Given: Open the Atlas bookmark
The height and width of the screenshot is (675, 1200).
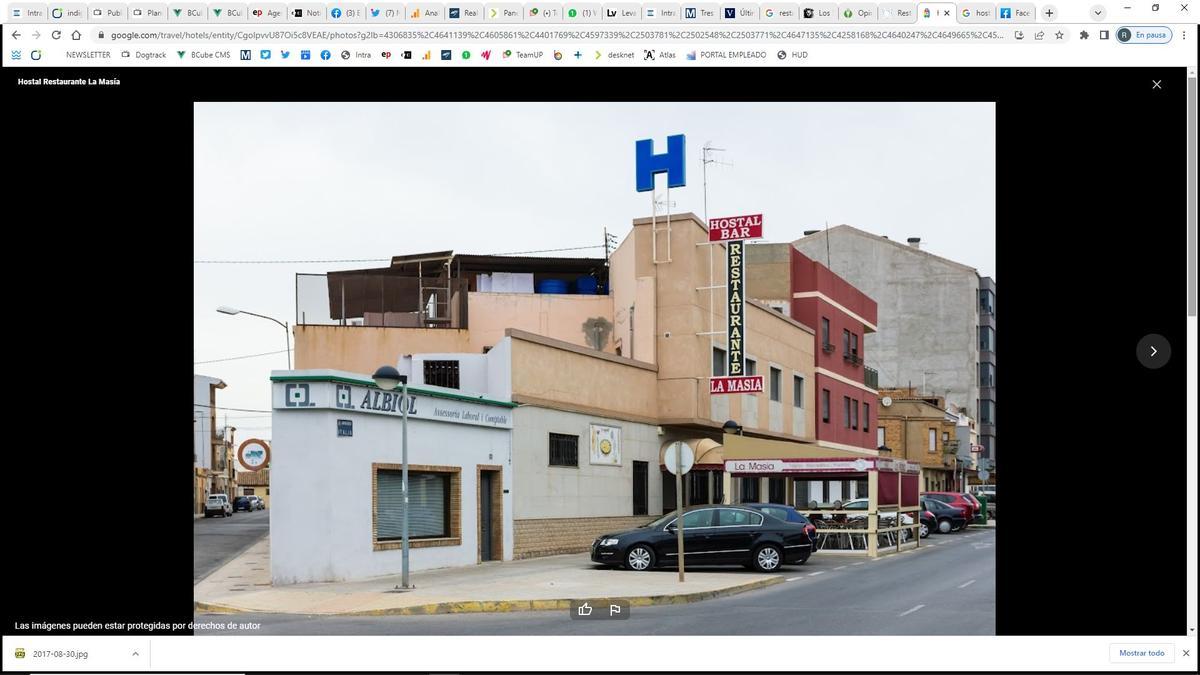Looking at the screenshot, I should coord(666,55).
